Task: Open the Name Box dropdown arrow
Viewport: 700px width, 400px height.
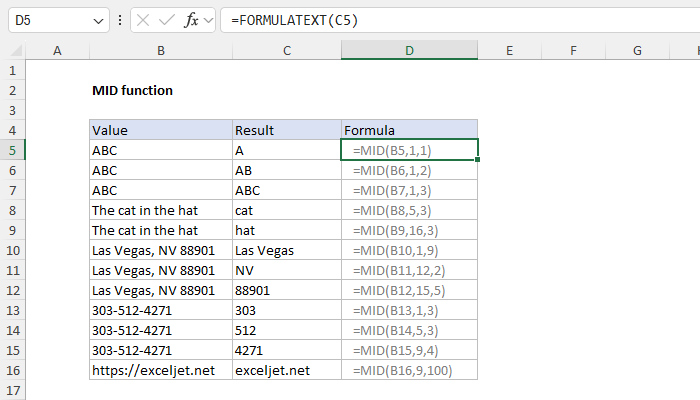Action: click(98, 21)
